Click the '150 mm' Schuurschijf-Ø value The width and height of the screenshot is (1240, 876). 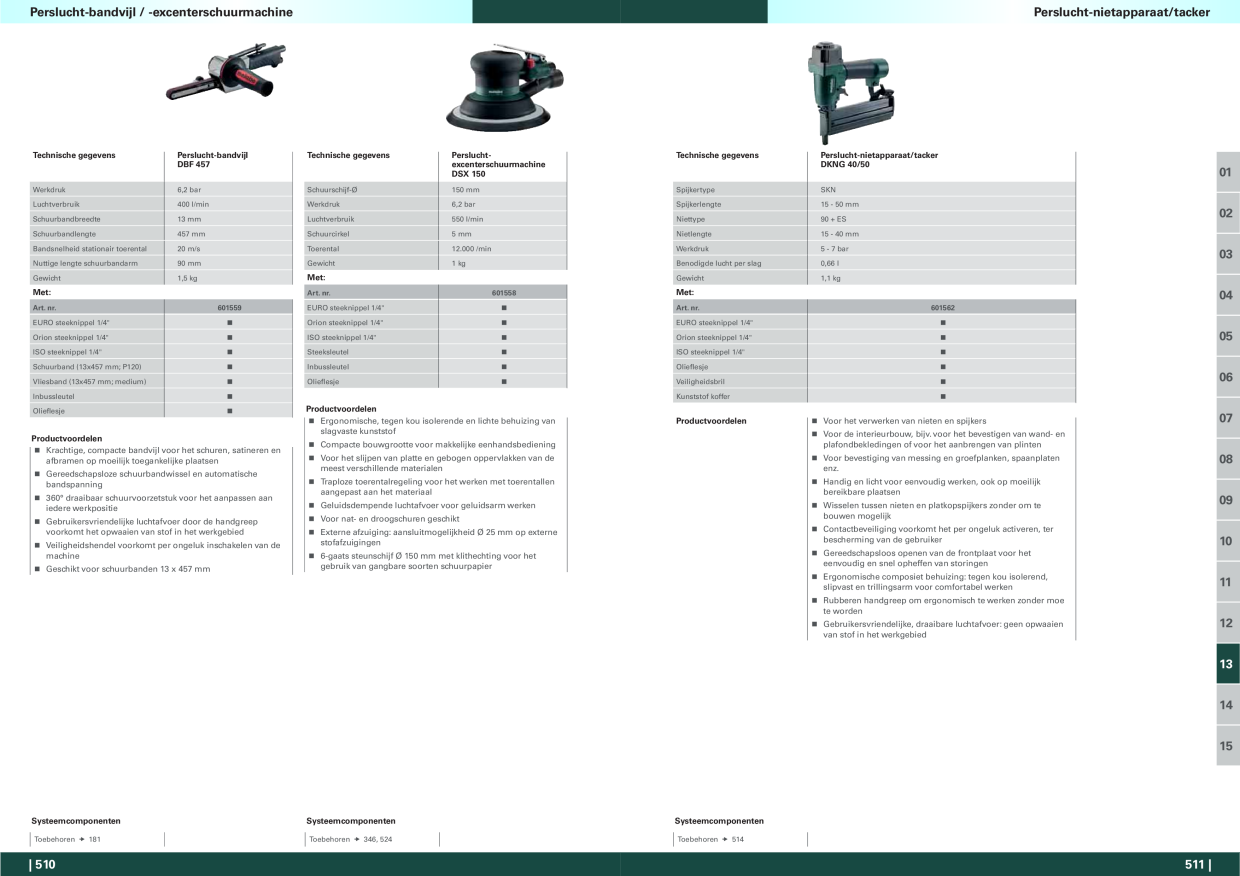466,190
